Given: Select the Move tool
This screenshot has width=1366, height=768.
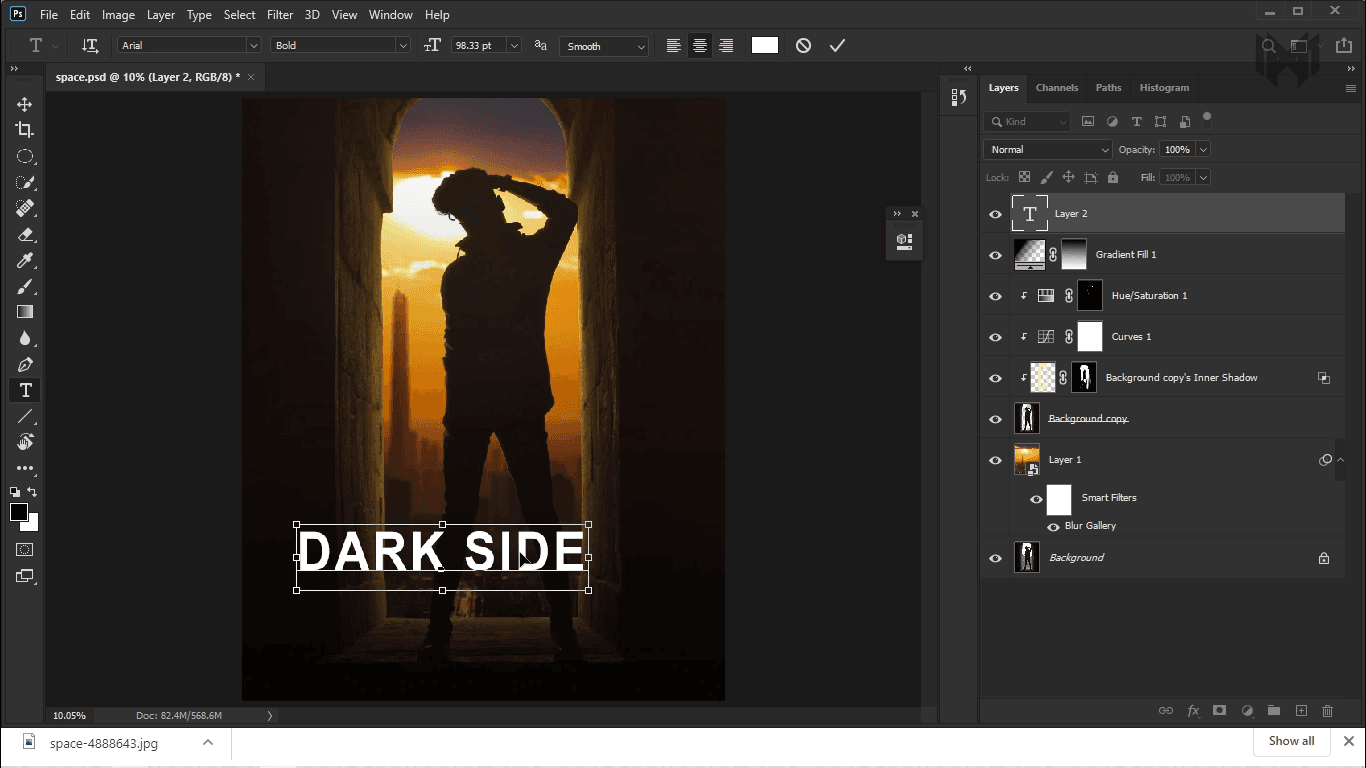Looking at the screenshot, I should [x=25, y=104].
